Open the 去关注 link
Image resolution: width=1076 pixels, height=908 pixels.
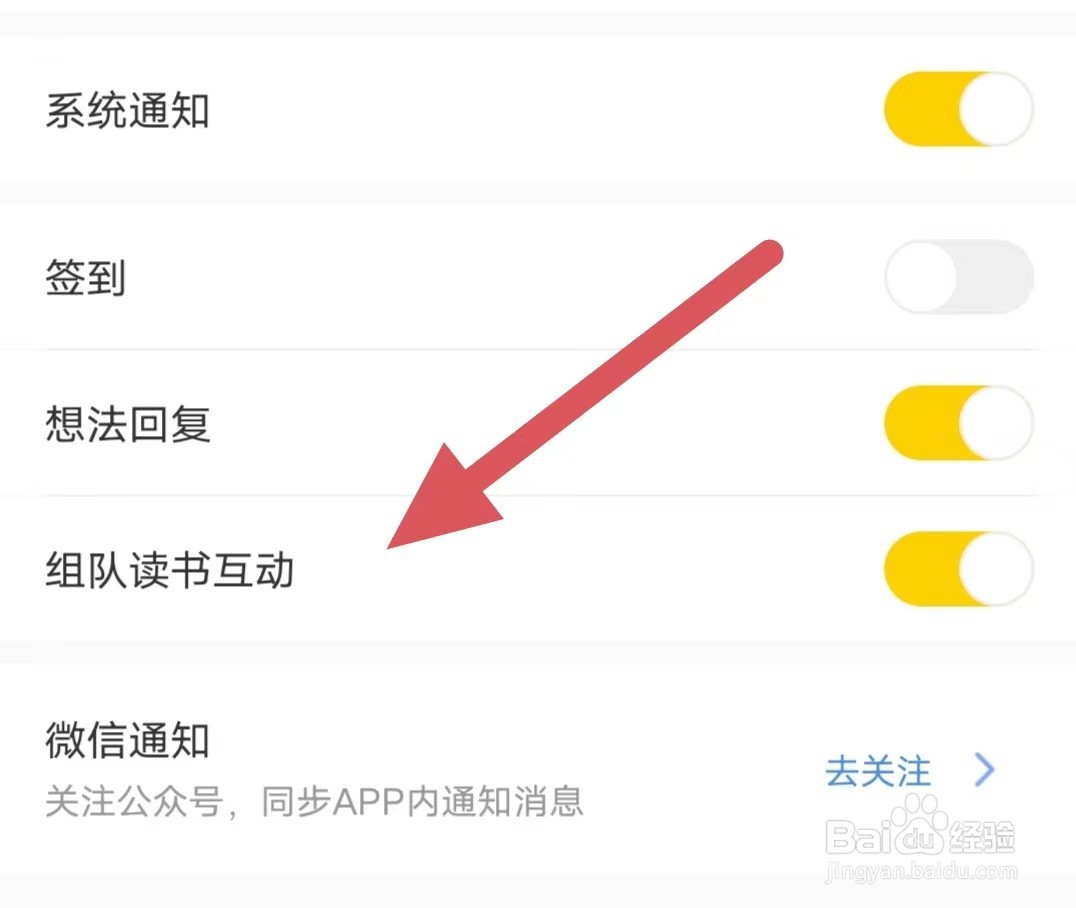tap(878, 771)
